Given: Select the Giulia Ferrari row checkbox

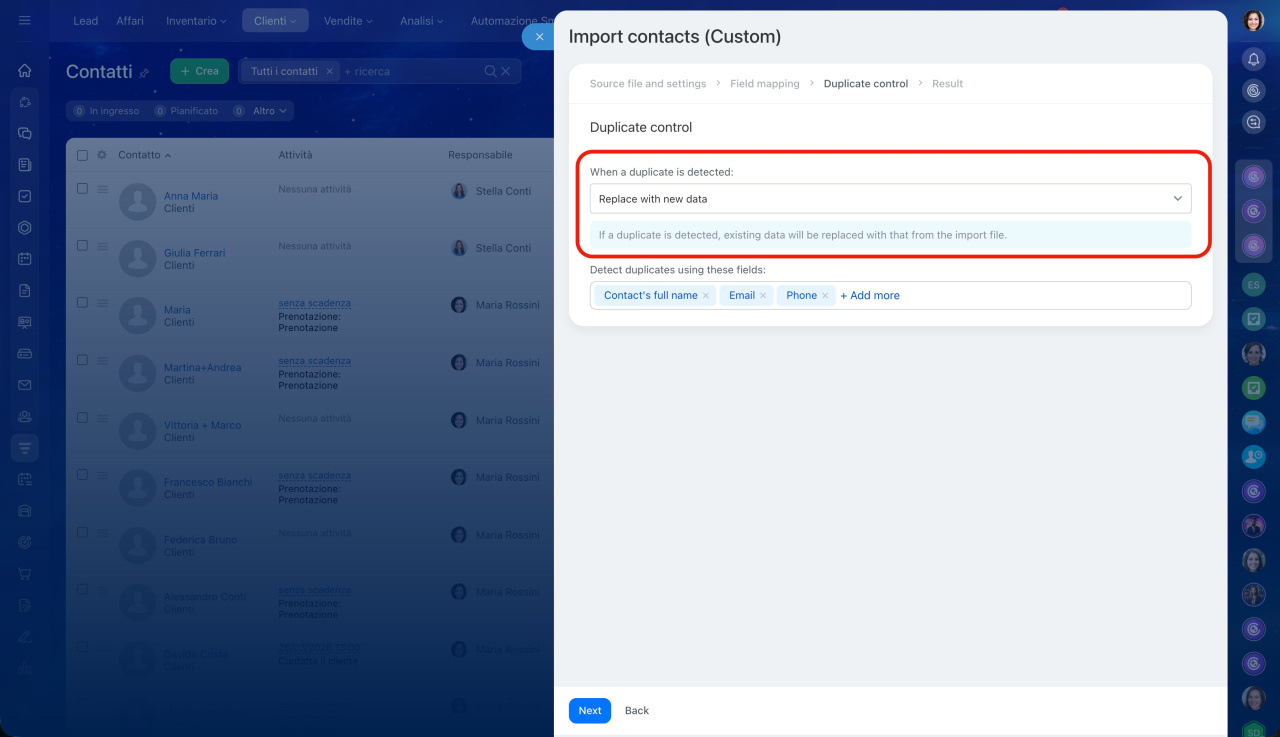Looking at the screenshot, I should tap(82, 245).
